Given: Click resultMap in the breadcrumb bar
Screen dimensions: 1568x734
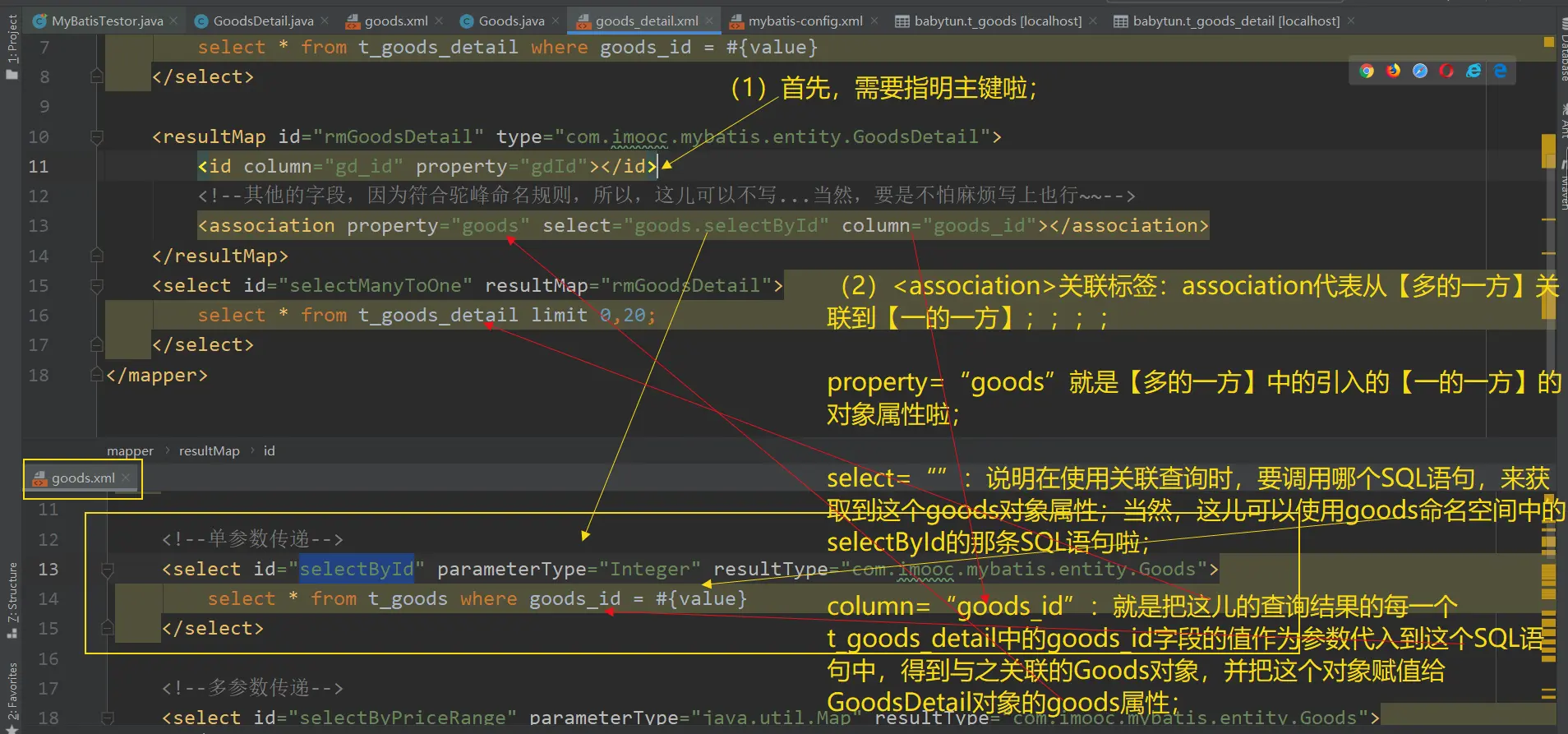Looking at the screenshot, I should tap(209, 450).
